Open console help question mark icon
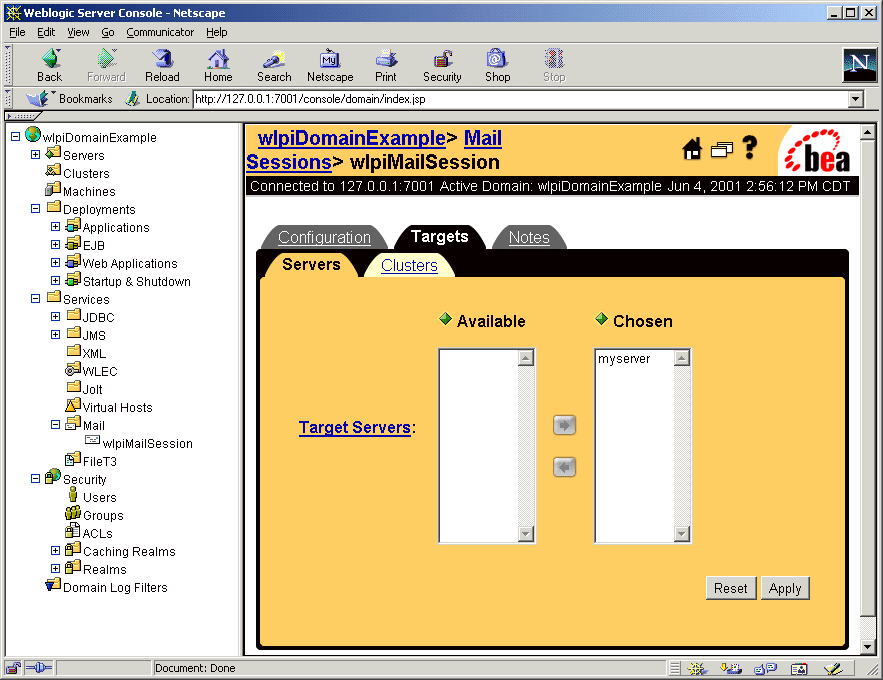 click(750, 148)
